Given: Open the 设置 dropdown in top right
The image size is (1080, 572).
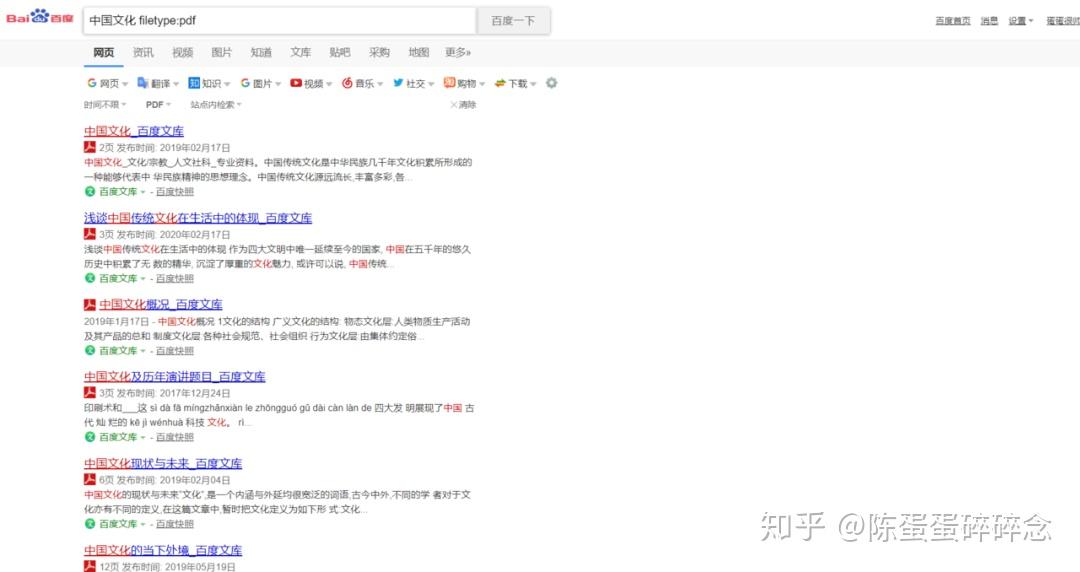Looking at the screenshot, I should [1021, 21].
